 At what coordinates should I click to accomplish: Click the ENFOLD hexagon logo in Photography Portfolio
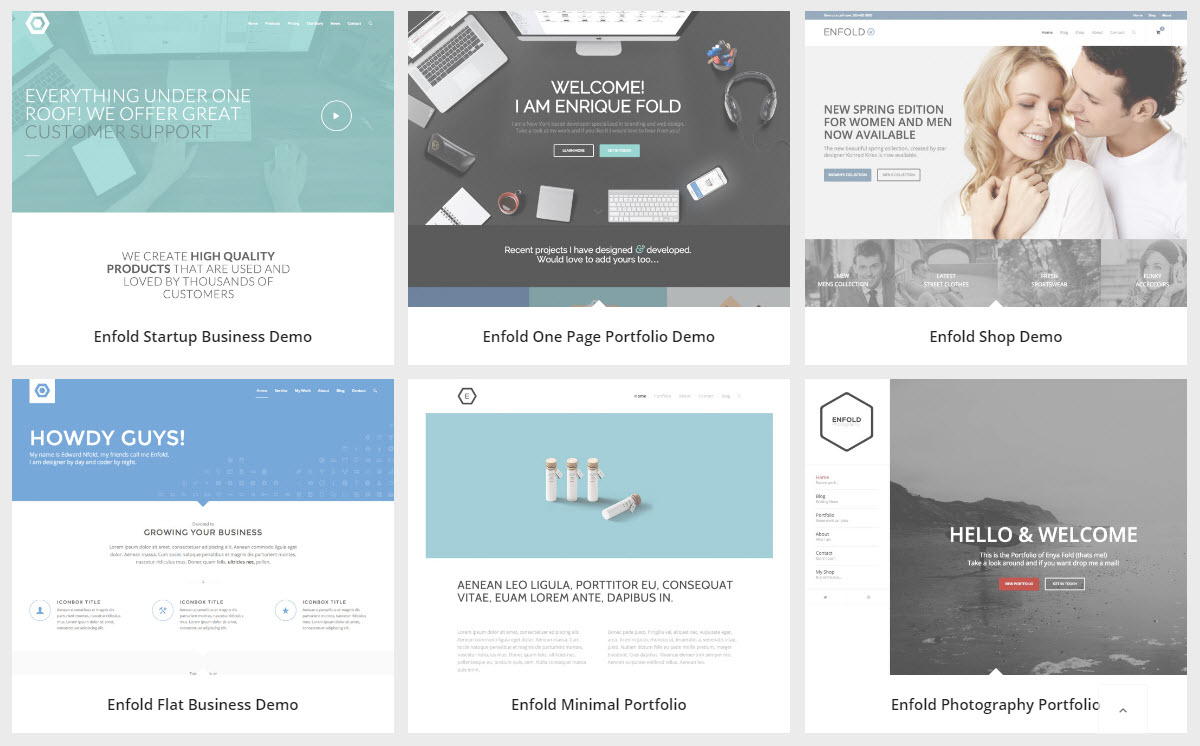coord(846,421)
